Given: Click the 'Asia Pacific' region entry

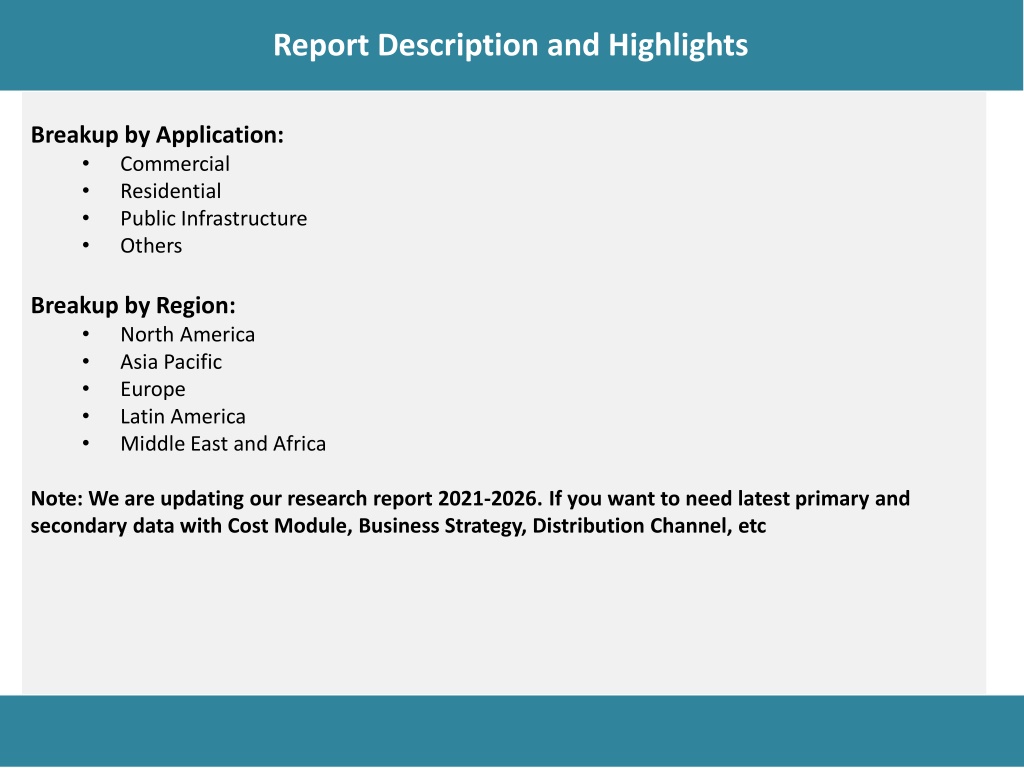Looking at the screenshot, I should [171, 362].
